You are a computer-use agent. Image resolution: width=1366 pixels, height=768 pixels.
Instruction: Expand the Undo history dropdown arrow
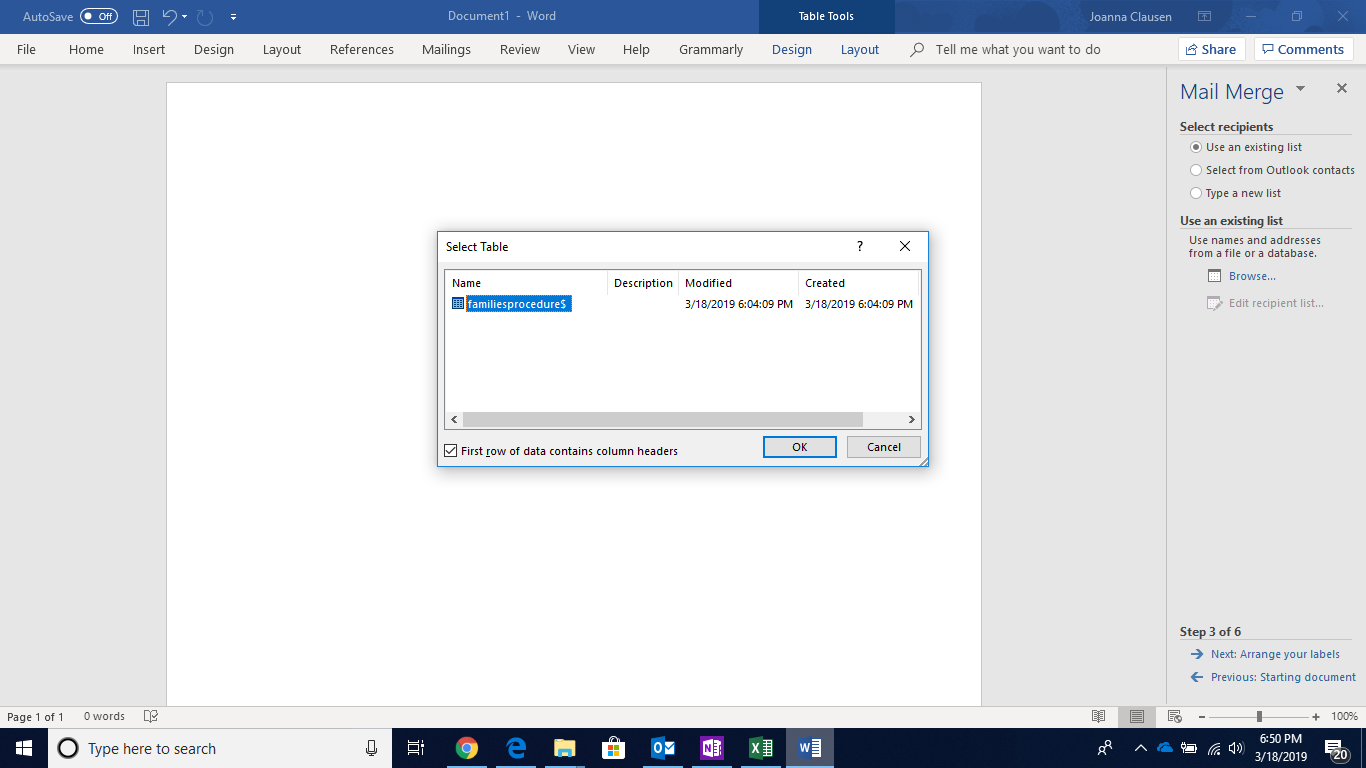pyautogui.click(x=185, y=17)
